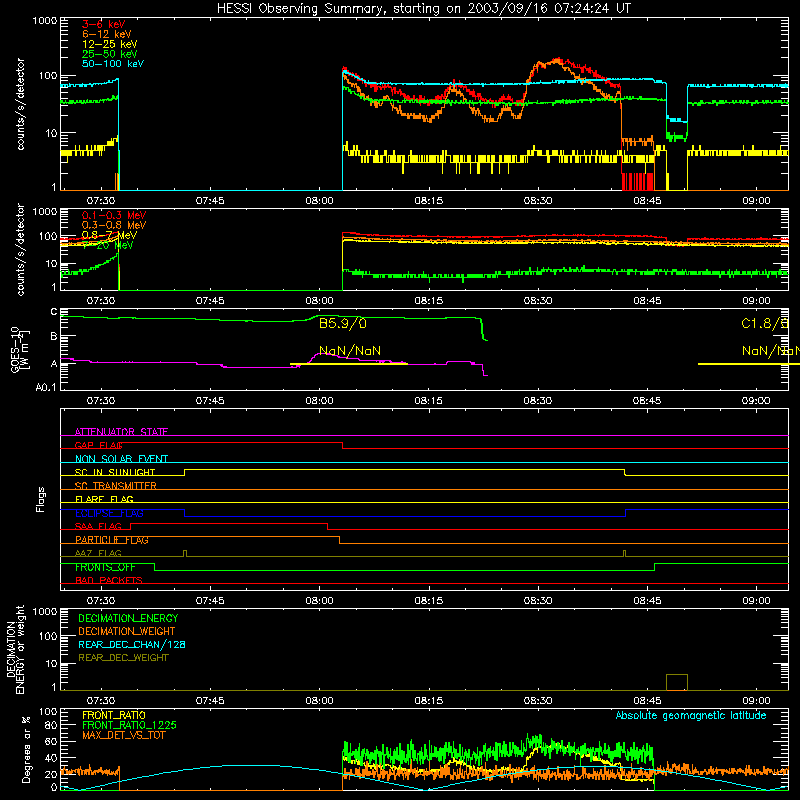Viewport: 800px width, 800px height.
Task: Click the "0.1-0.3 MeV" legend entry
Action: pyautogui.click(x=114, y=215)
